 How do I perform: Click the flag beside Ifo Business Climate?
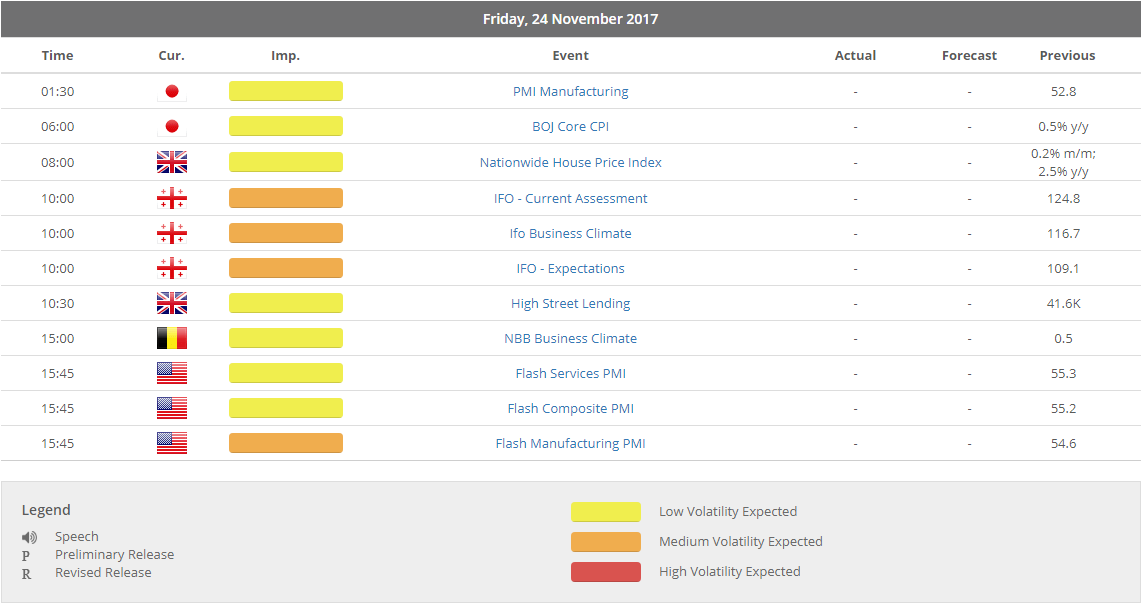pyautogui.click(x=171, y=234)
